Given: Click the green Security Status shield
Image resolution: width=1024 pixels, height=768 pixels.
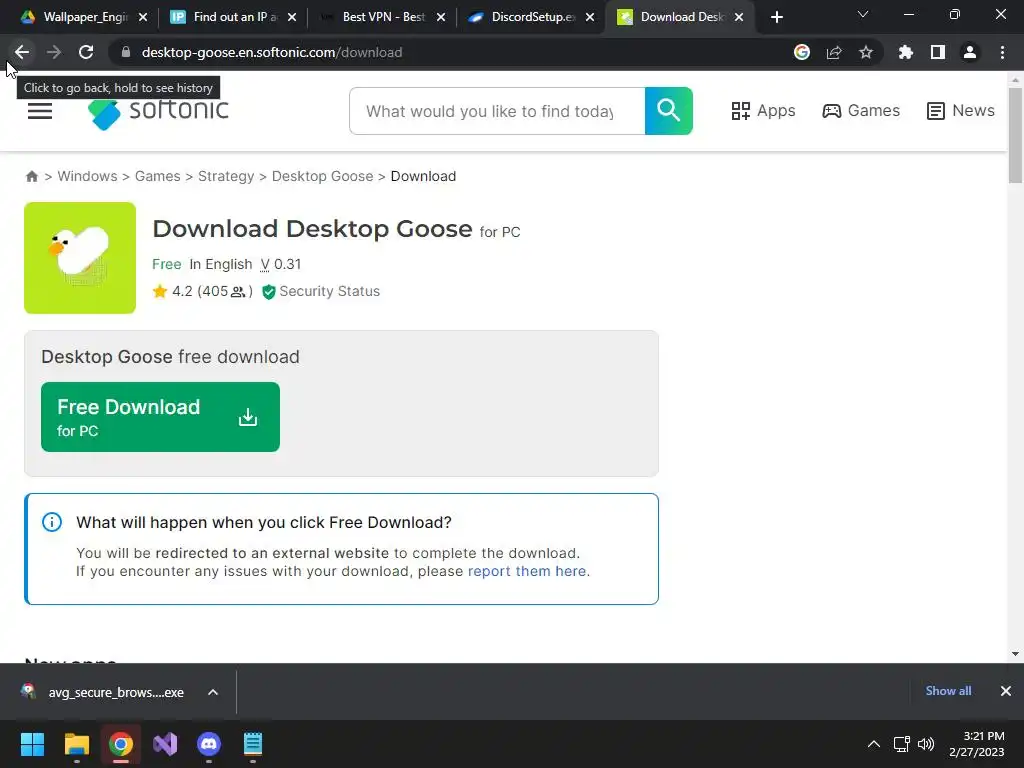Looking at the screenshot, I should 268,292.
